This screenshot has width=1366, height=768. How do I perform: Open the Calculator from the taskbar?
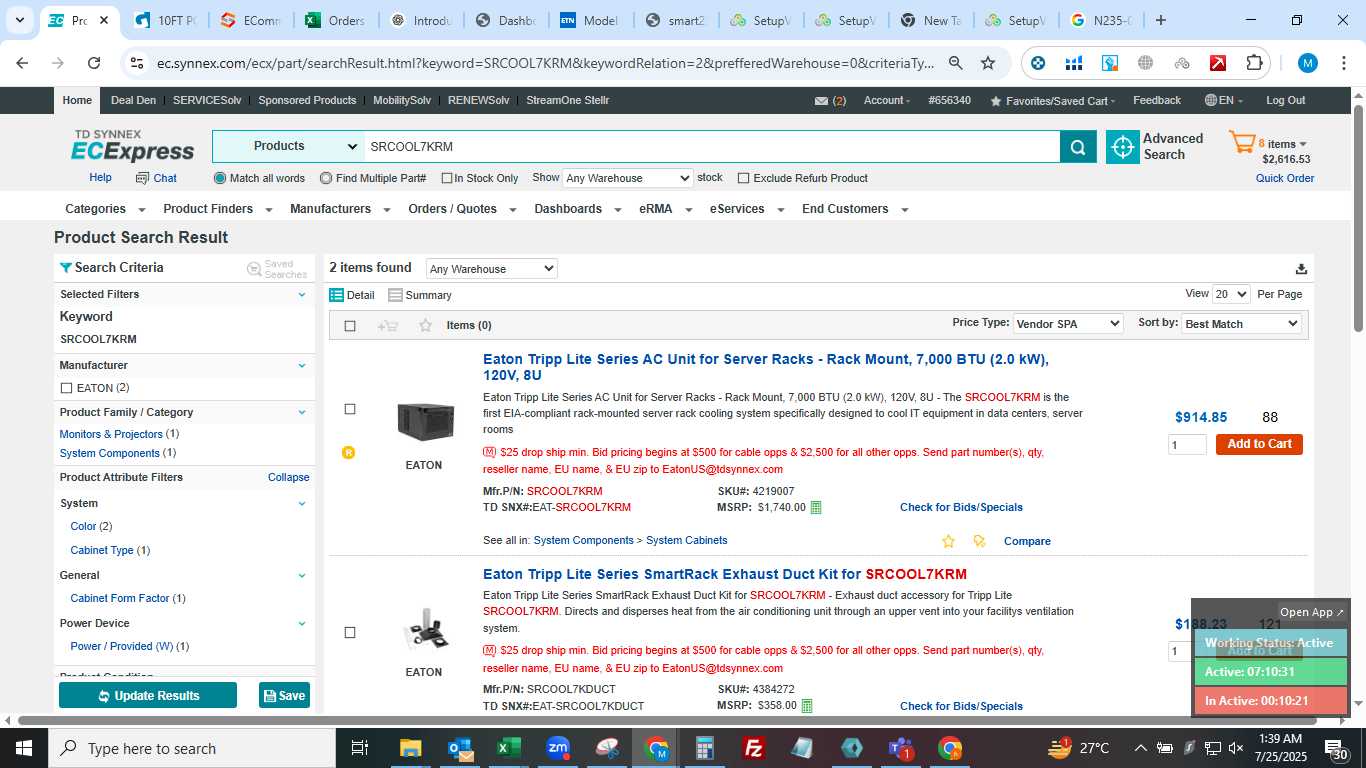tap(705, 748)
